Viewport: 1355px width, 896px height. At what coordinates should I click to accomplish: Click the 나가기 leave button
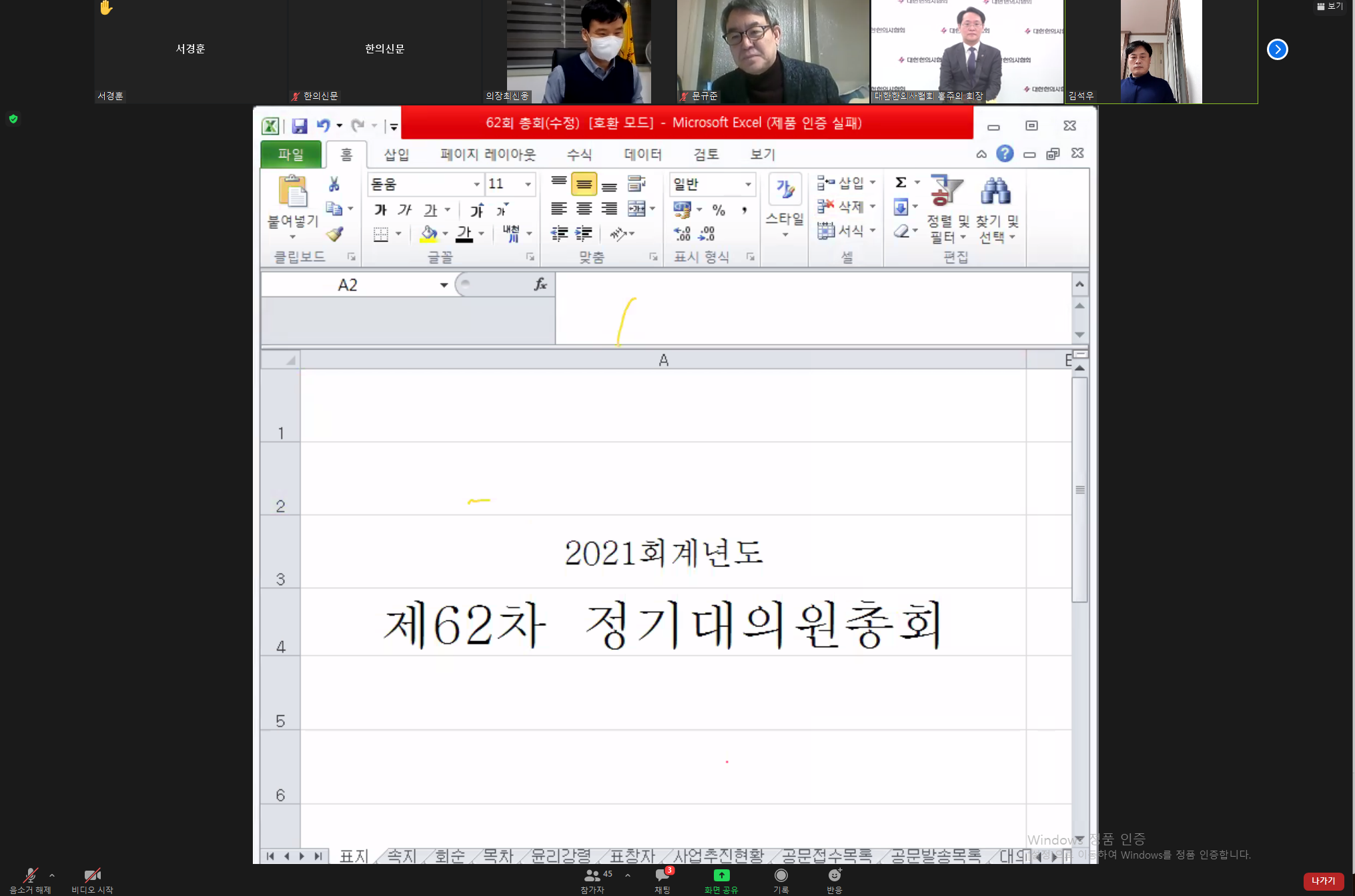1324,881
